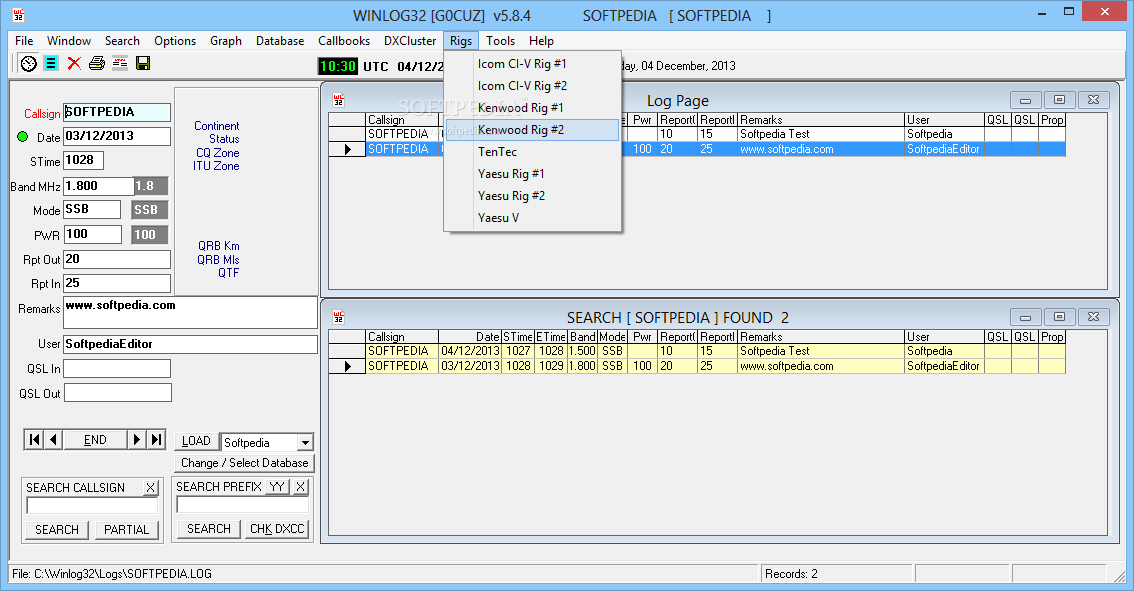Choose Kenwood Rig #1 from Rigs menu
Viewport: 1134px width, 591px height.
[532, 108]
